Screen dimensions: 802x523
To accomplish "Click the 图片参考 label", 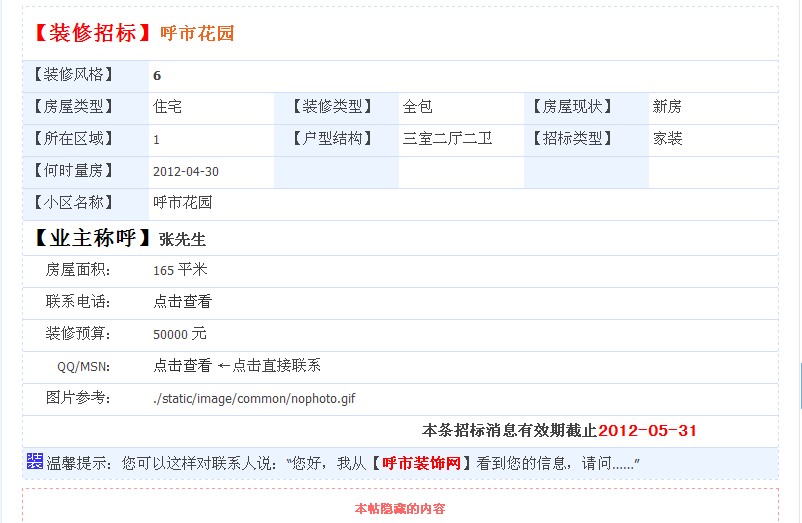I will point(78,397).
